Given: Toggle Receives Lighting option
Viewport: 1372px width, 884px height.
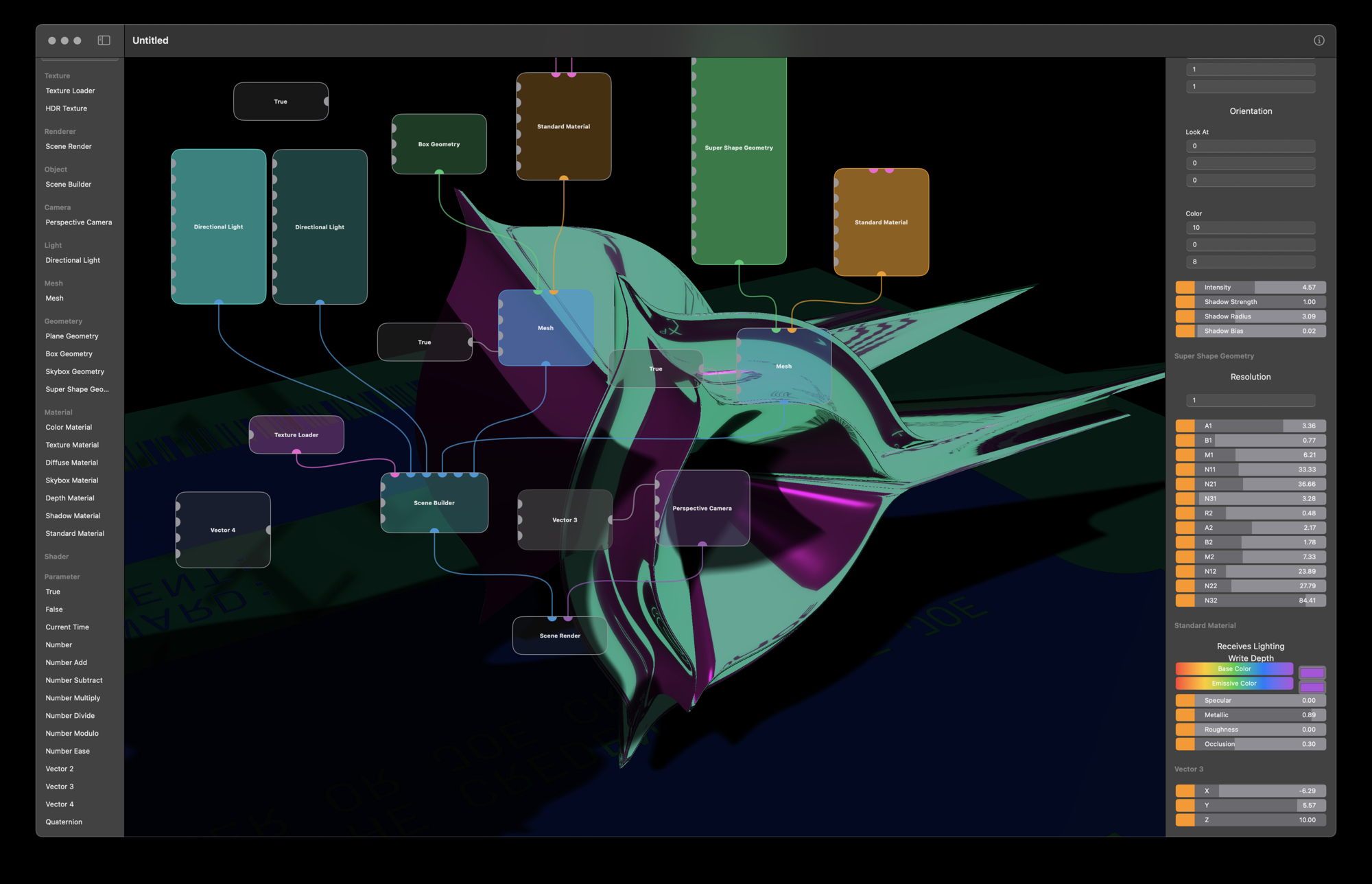Looking at the screenshot, I should point(1250,646).
